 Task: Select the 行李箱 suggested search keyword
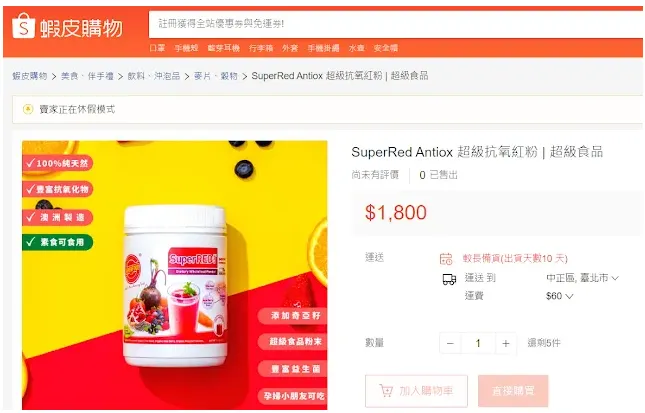[261, 48]
